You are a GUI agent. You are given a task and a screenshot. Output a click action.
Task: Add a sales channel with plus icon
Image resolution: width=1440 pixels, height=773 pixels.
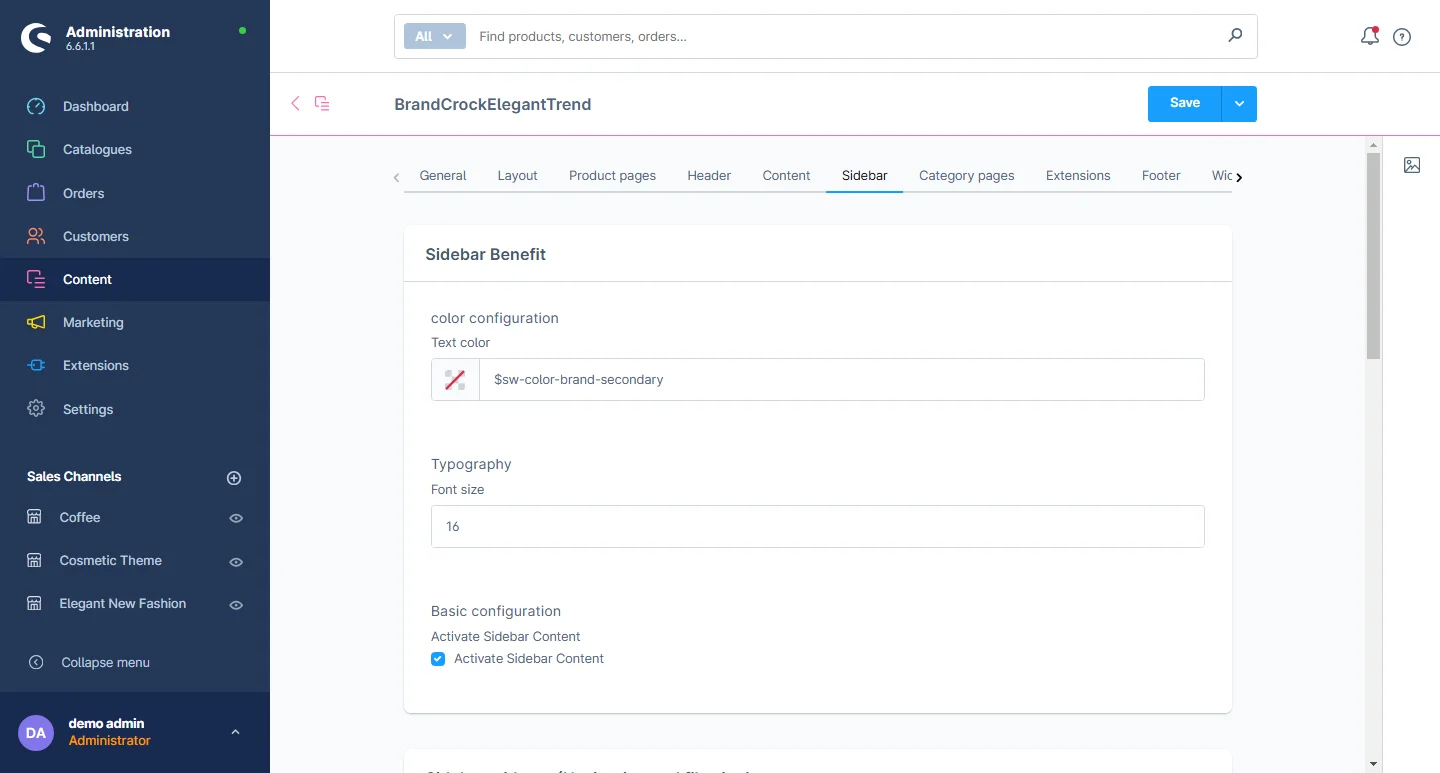point(234,478)
